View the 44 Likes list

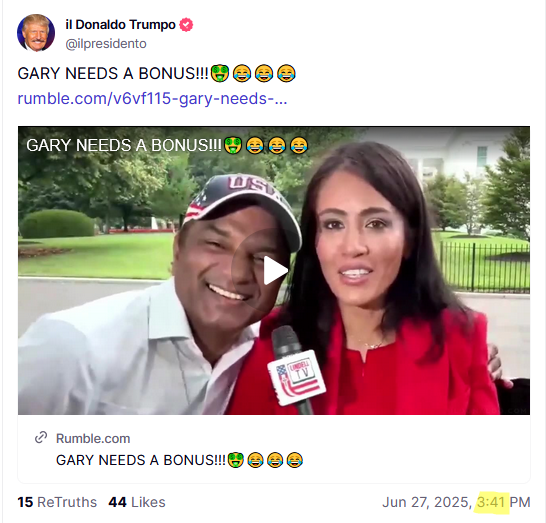pos(137,502)
